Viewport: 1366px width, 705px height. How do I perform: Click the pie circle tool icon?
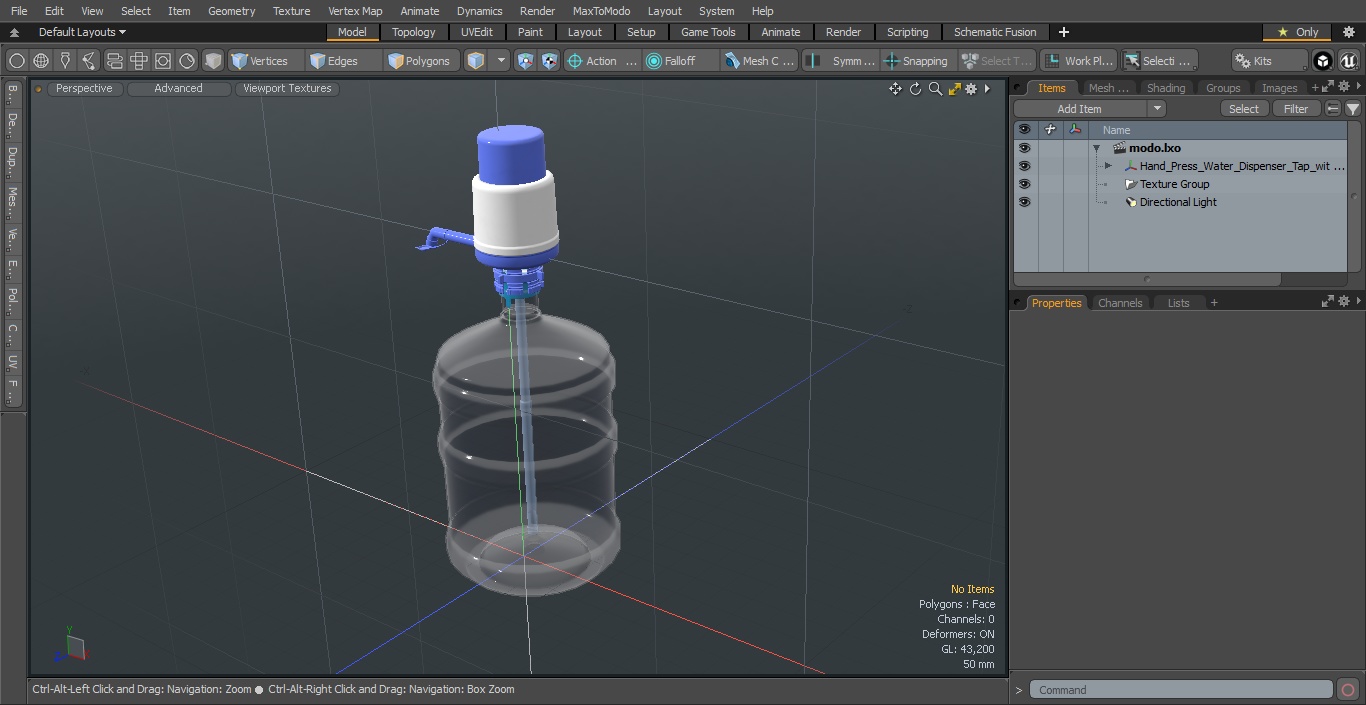[x=187, y=61]
